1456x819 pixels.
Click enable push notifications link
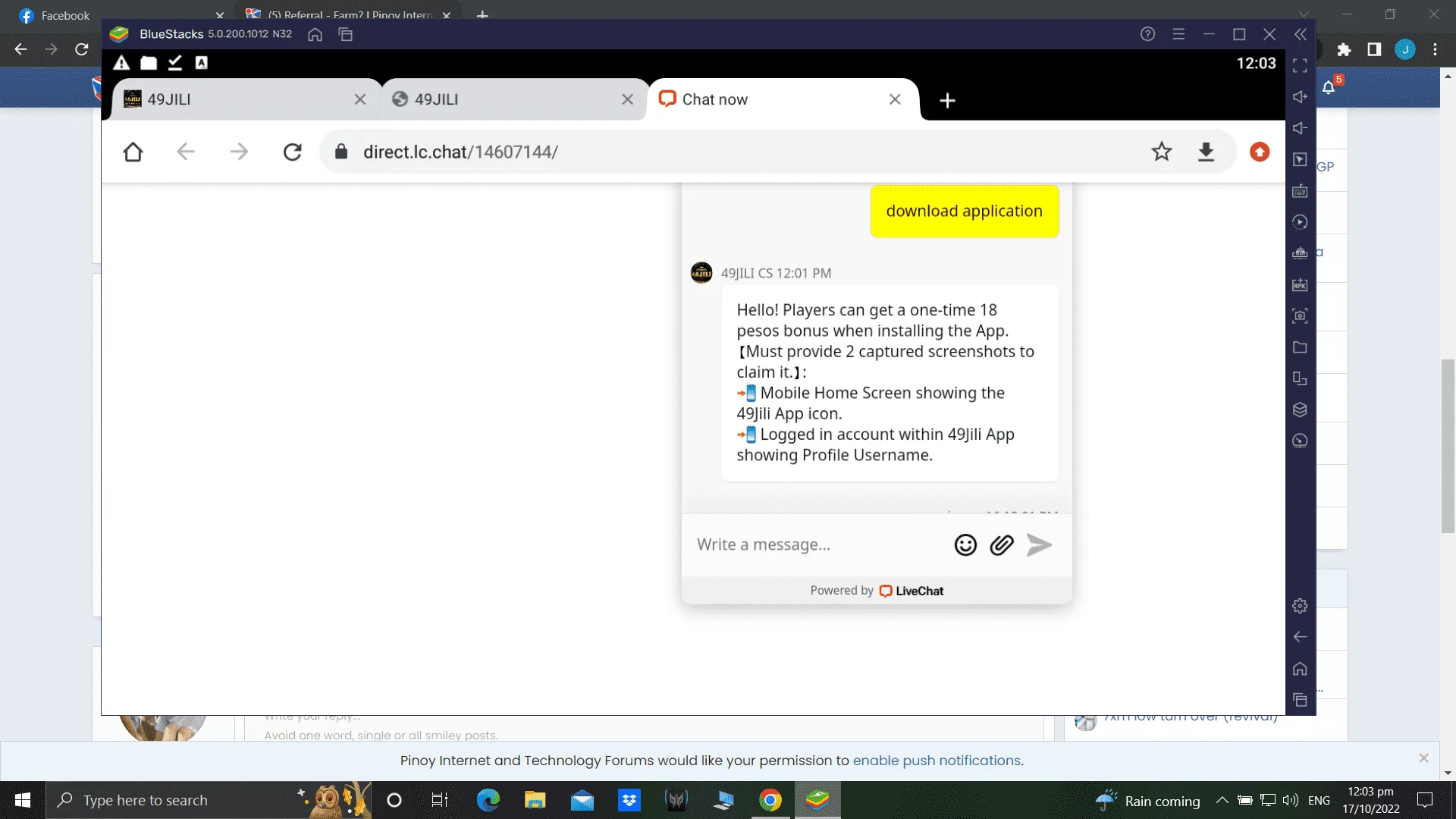tap(937, 760)
